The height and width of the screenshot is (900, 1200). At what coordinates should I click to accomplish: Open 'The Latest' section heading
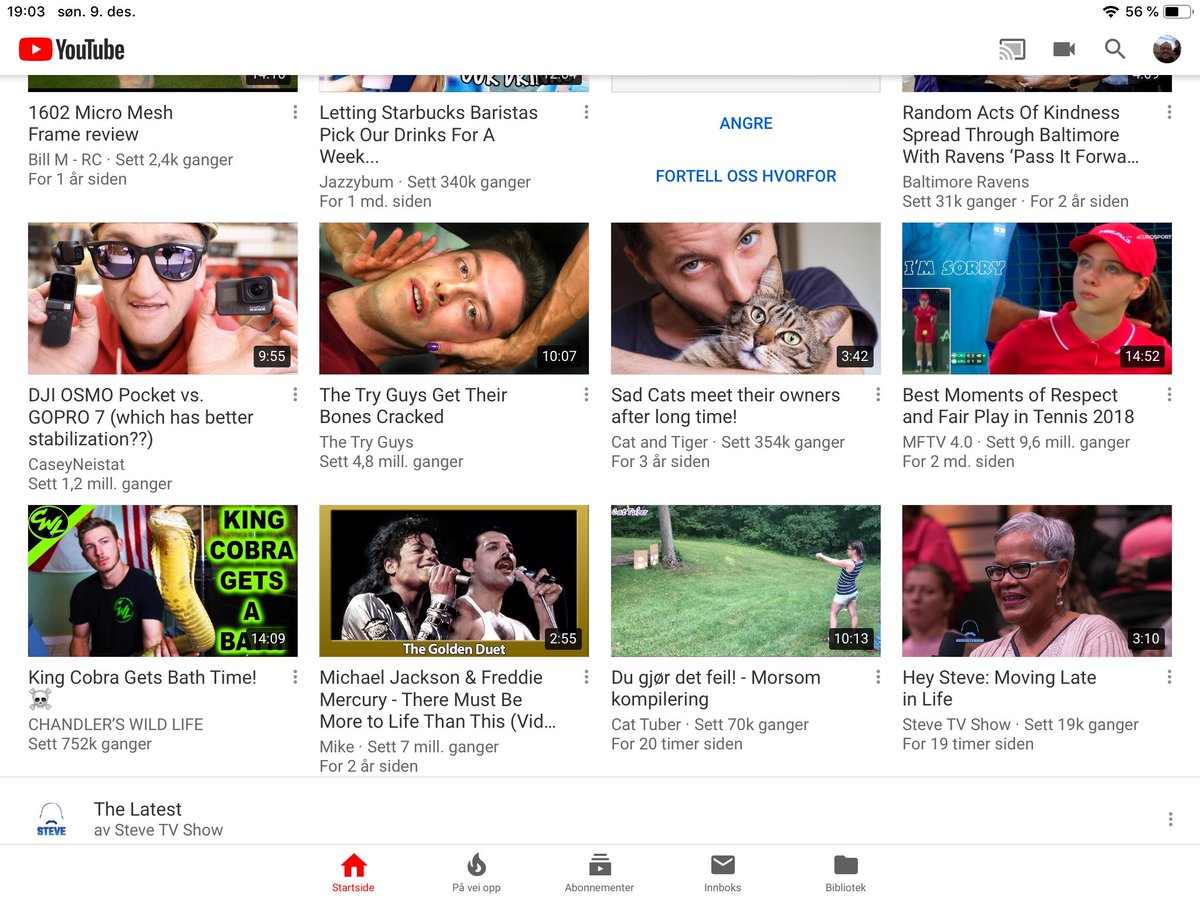click(x=138, y=809)
